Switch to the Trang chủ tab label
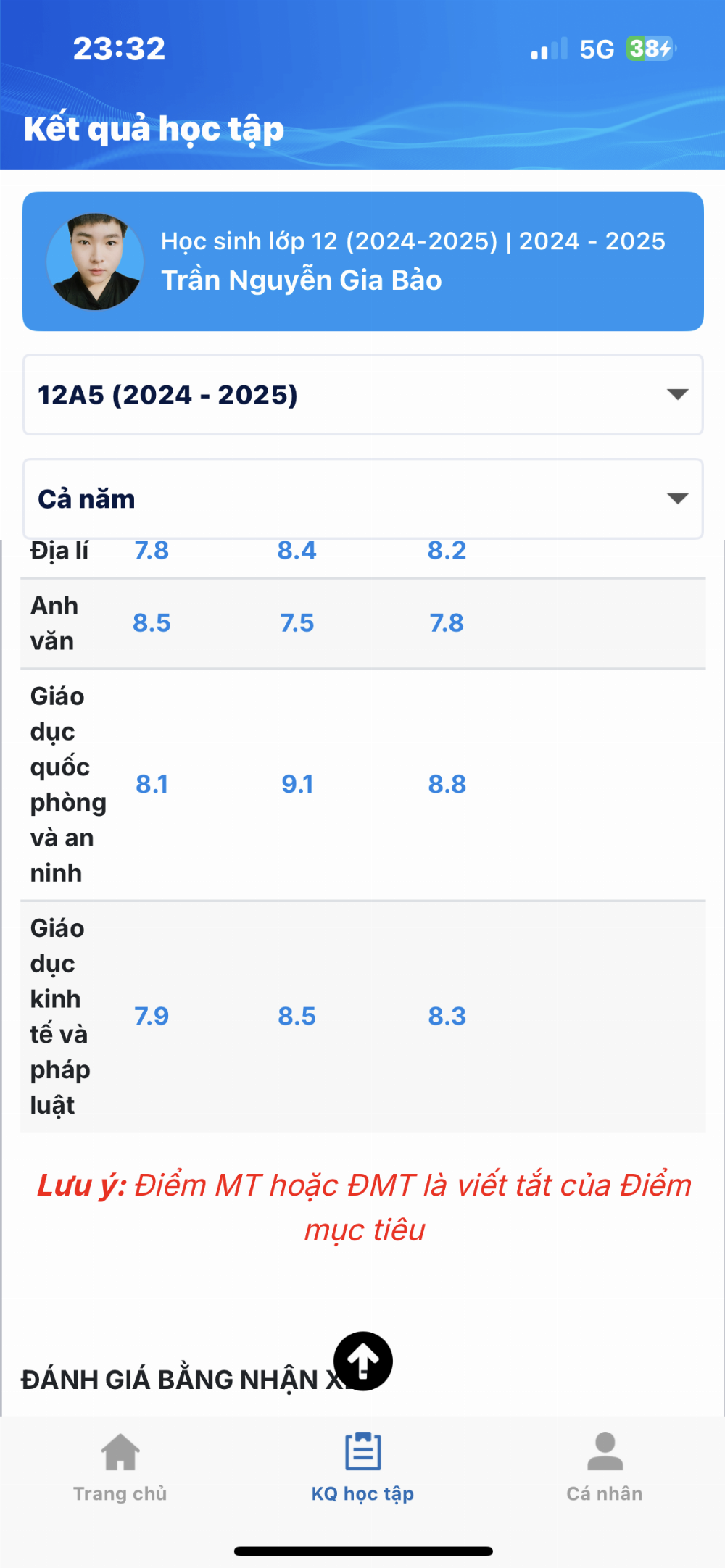Viewport: 725px width, 1568px height. coord(120,1493)
